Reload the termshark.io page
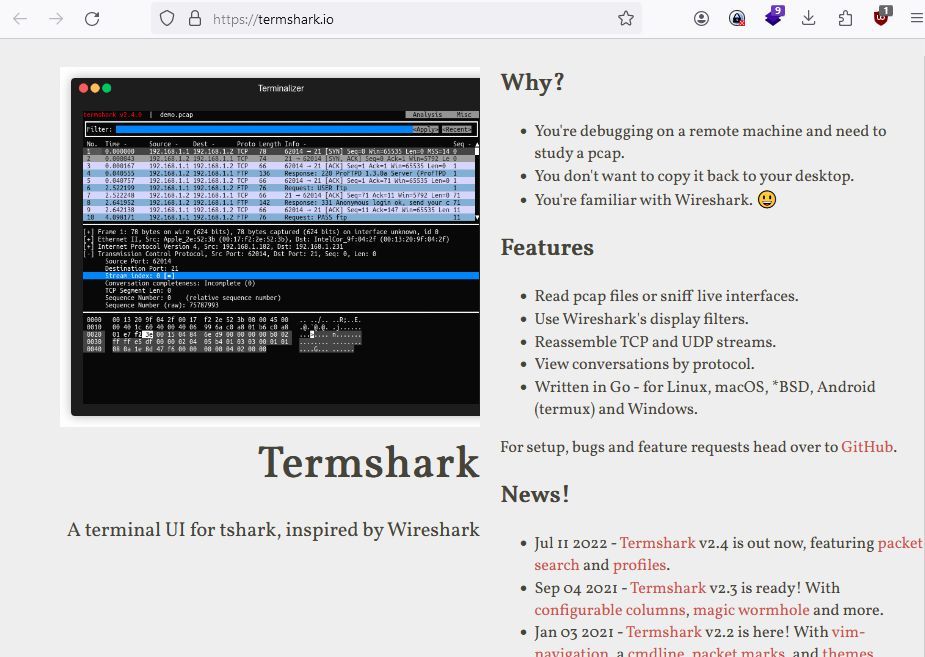The width and height of the screenshot is (925, 657). pos(92,19)
